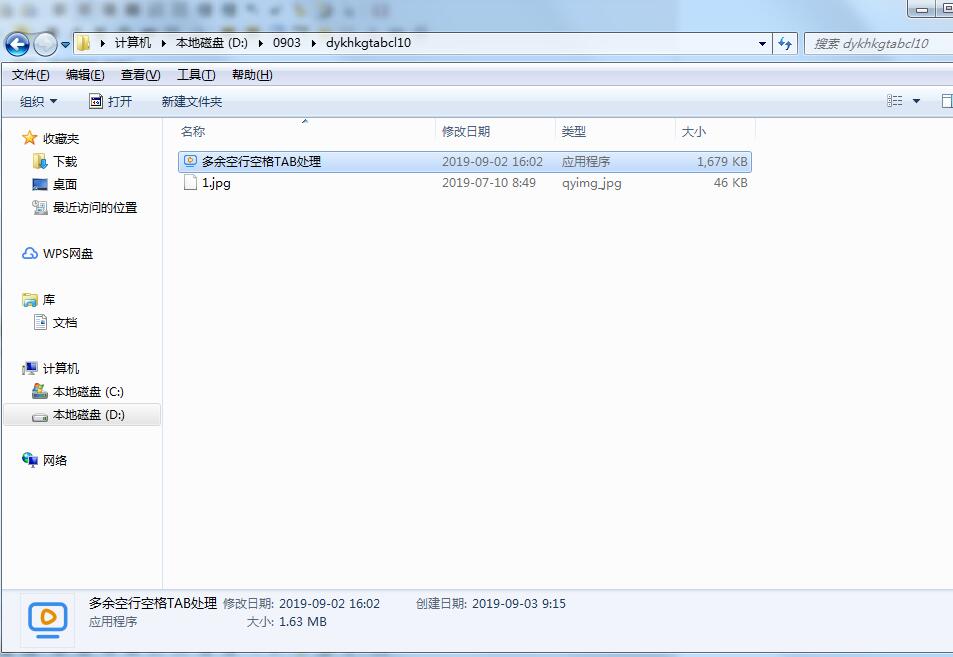The height and width of the screenshot is (657, 953).
Task: Open the 编辑(E) menu
Action: [x=85, y=75]
